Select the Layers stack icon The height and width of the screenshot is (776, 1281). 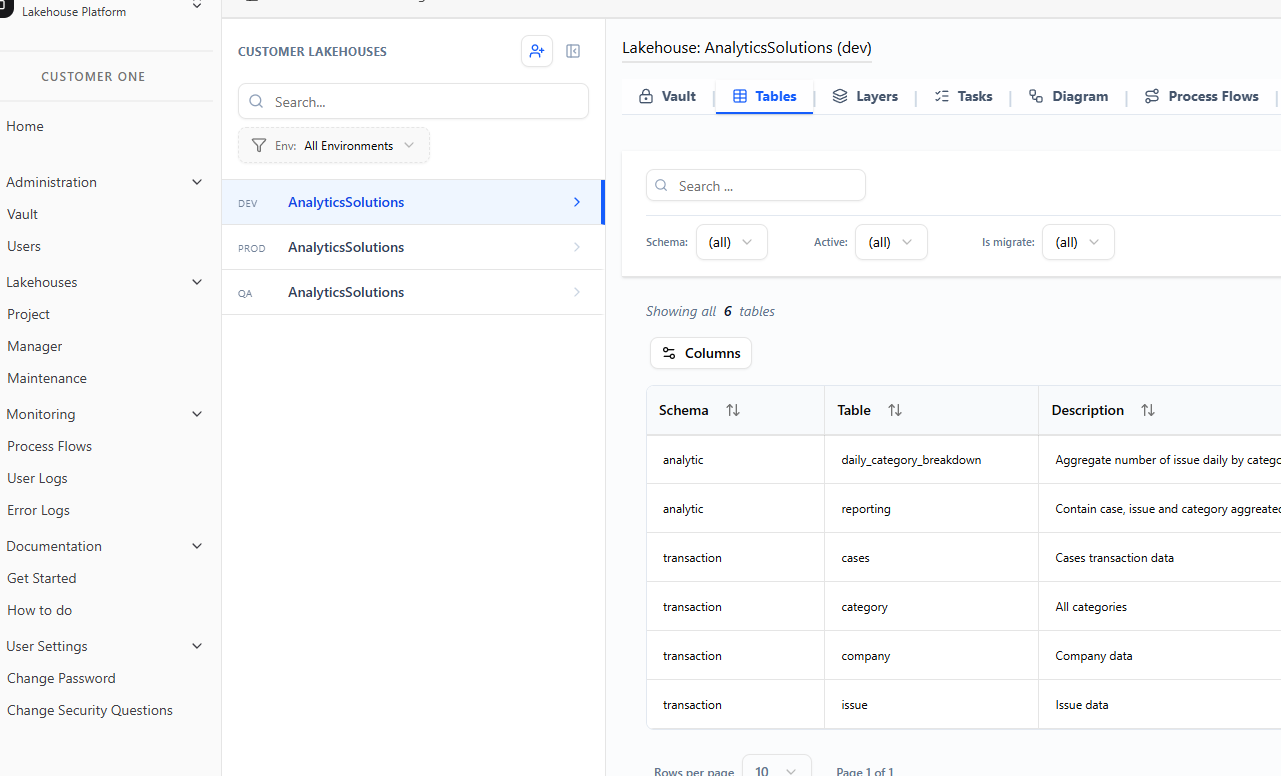(839, 95)
